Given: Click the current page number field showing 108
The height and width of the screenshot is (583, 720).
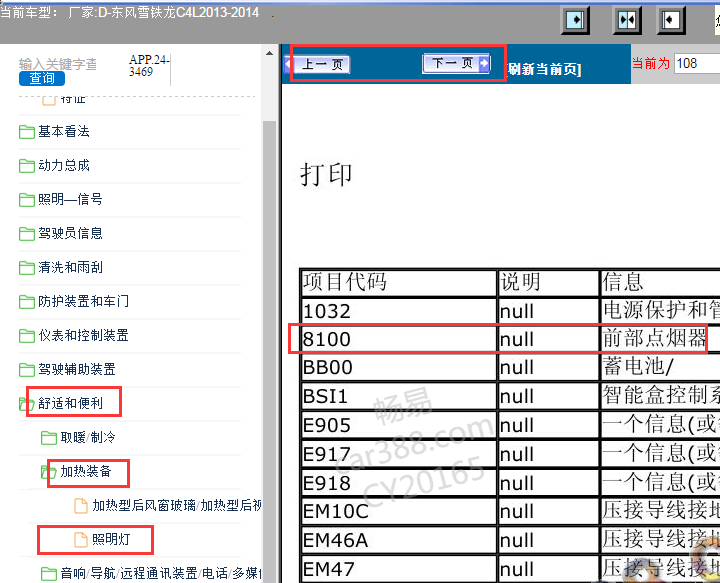Looking at the screenshot, I should pos(697,63).
